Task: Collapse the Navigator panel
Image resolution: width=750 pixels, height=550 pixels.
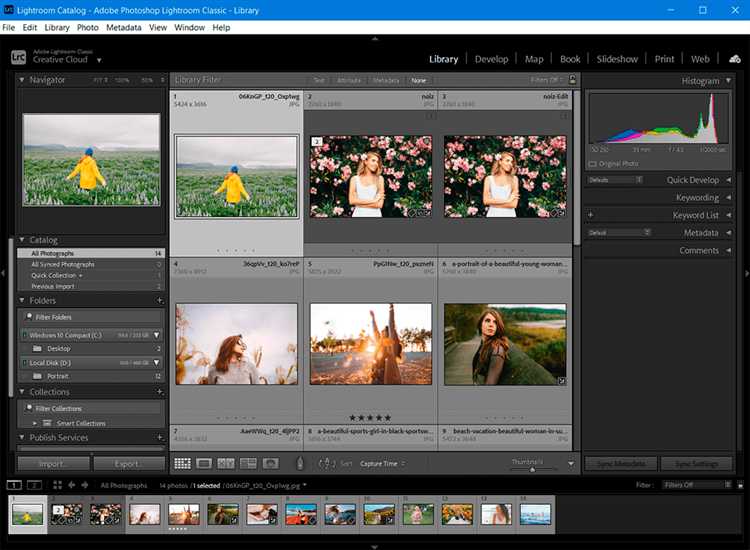Action: pyautogui.click(x=22, y=80)
